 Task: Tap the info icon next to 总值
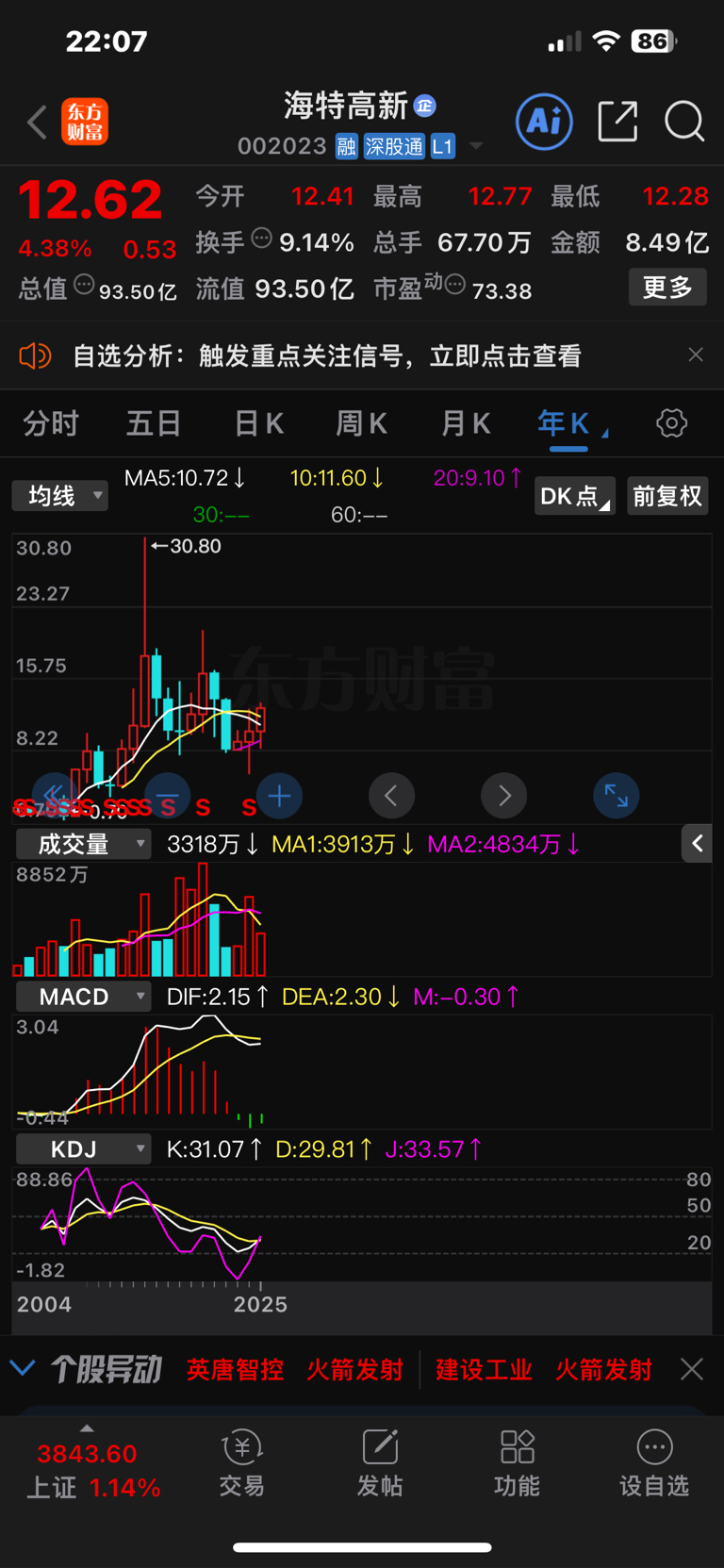coord(84,285)
